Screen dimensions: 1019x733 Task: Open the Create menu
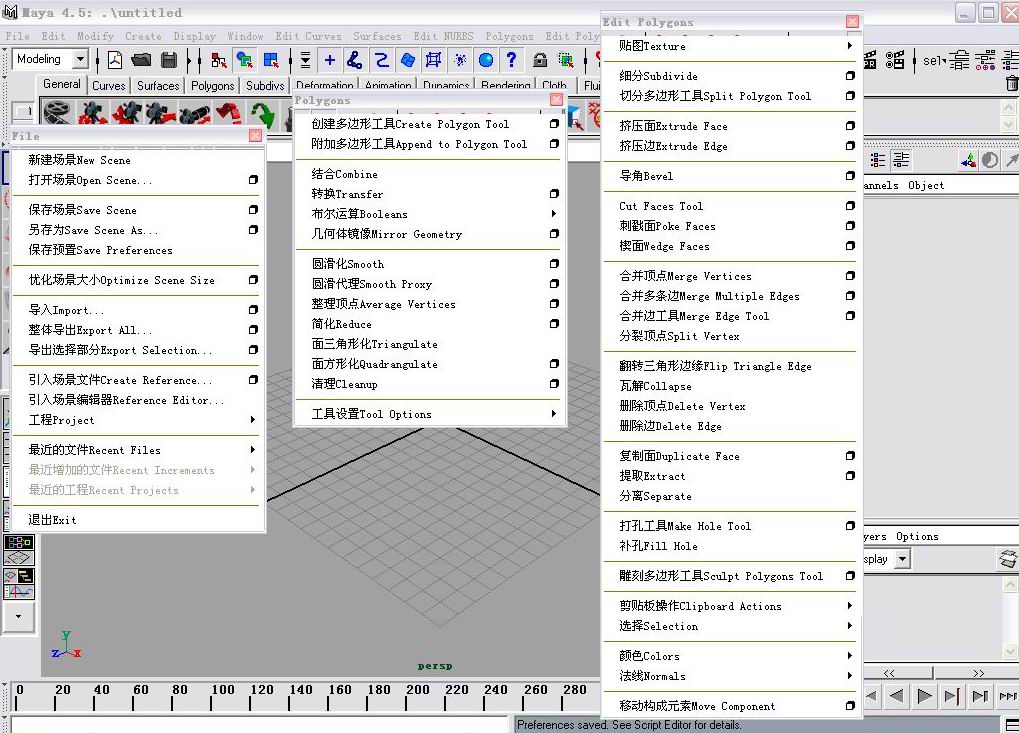pos(143,36)
